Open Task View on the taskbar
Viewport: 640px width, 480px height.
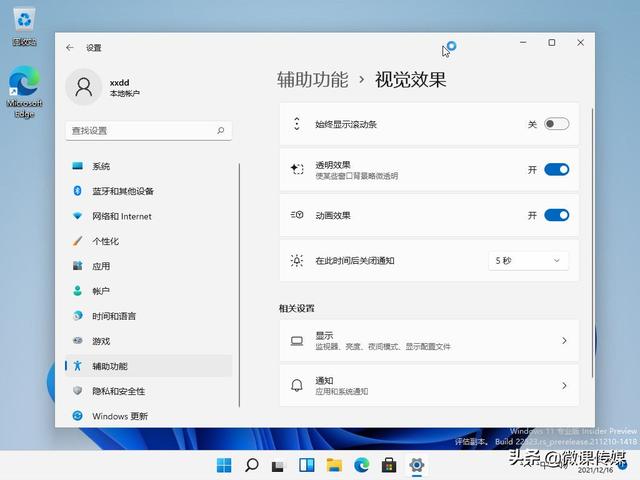pyautogui.click(x=278, y=466)
